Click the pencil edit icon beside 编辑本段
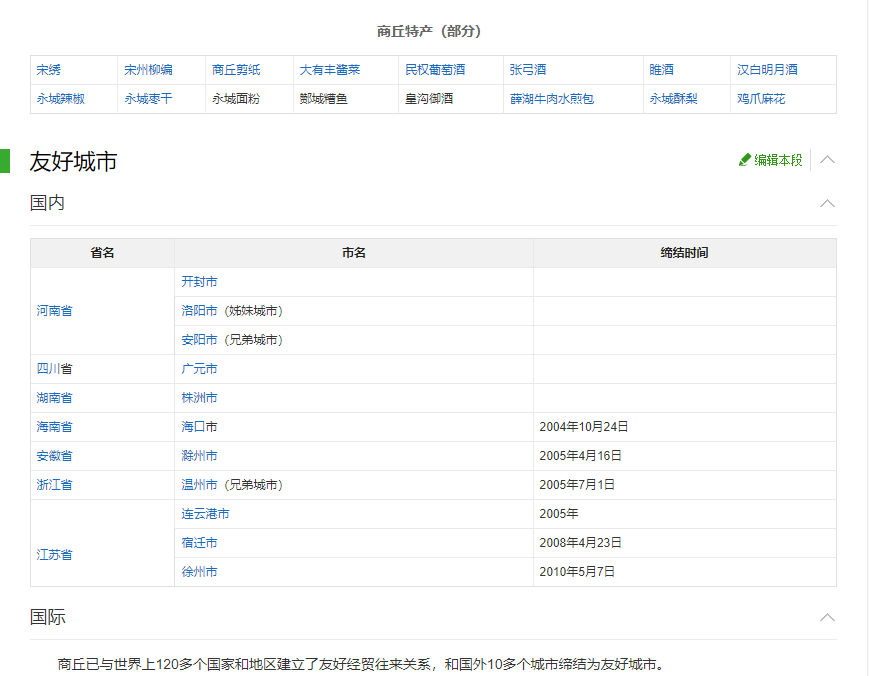 click(744, 160)
